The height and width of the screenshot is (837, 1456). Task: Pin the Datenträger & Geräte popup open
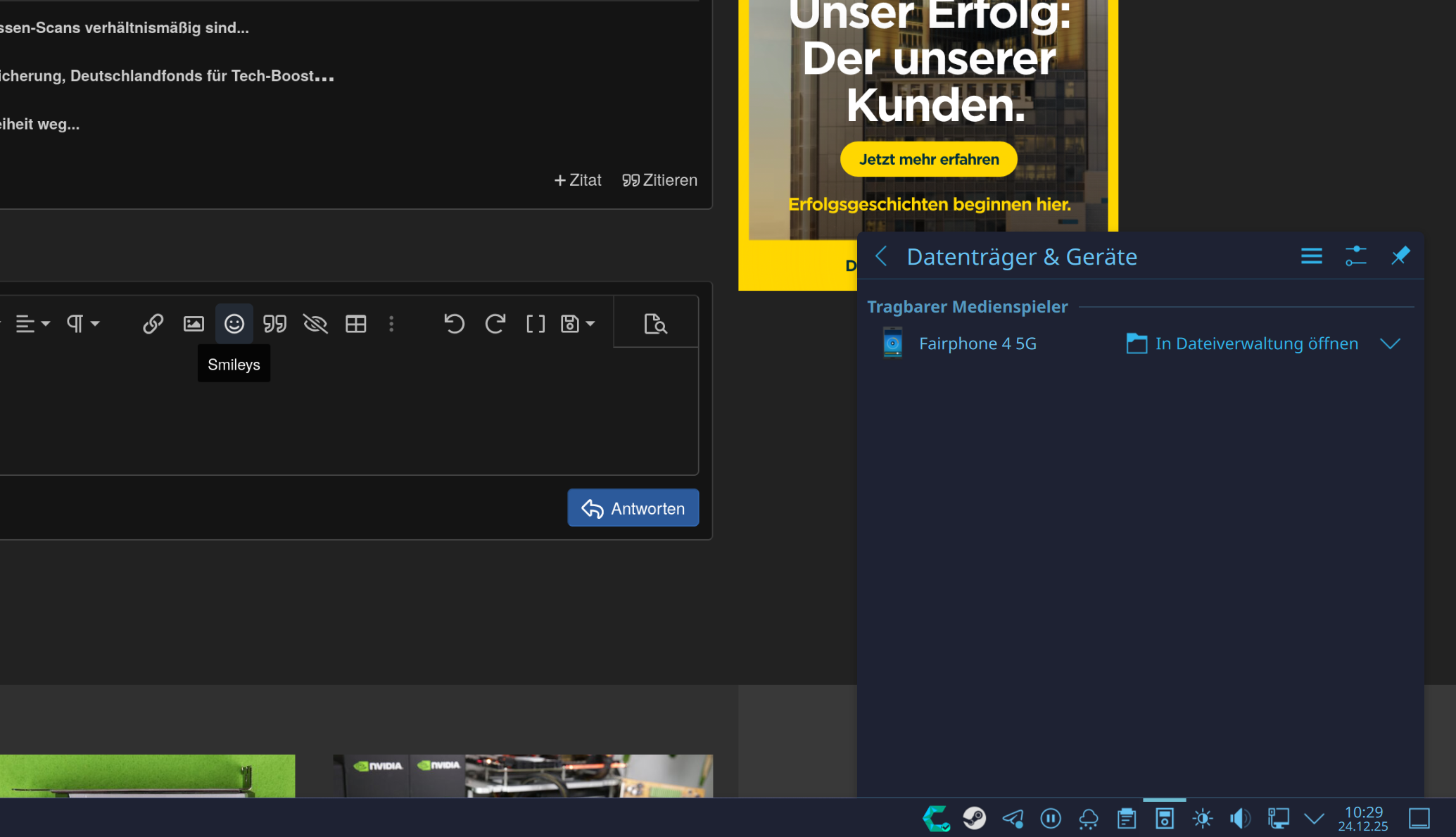pos(1400,256)
